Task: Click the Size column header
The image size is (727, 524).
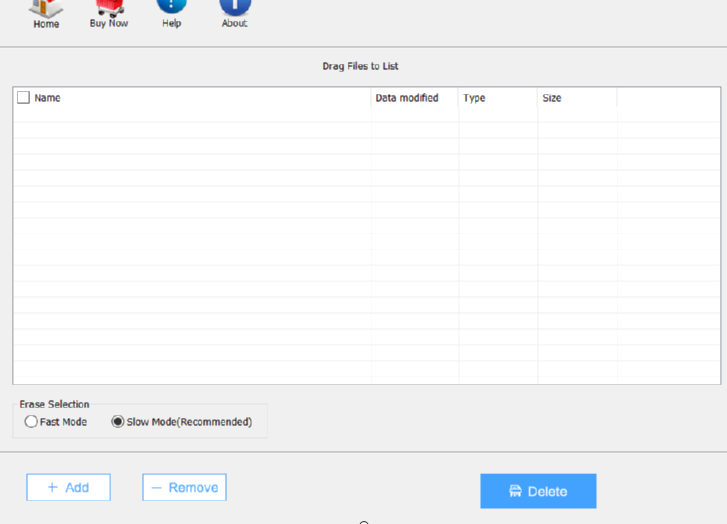Action: click(x=552, y=98)
